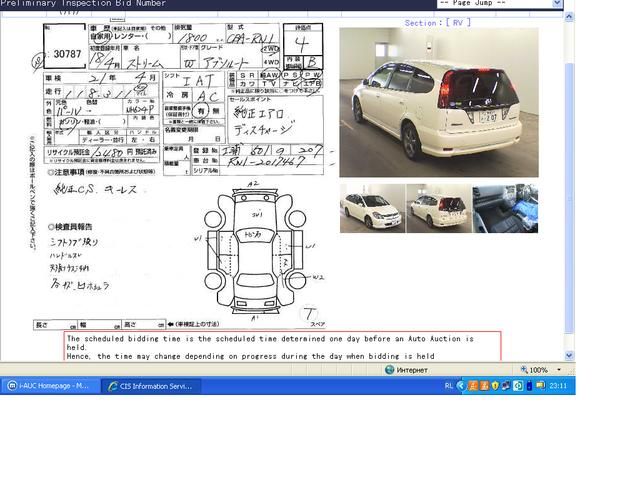This screenshot has height=480, width=640.
Task: Select the front-side view car thumbnail
Action: pos(372,208)
